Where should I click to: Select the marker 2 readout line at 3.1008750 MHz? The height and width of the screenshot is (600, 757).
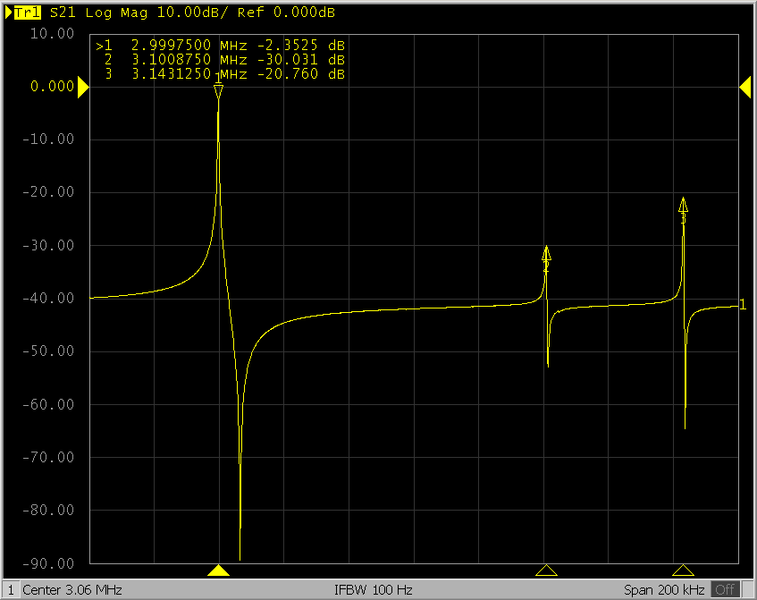pos(224,60)
